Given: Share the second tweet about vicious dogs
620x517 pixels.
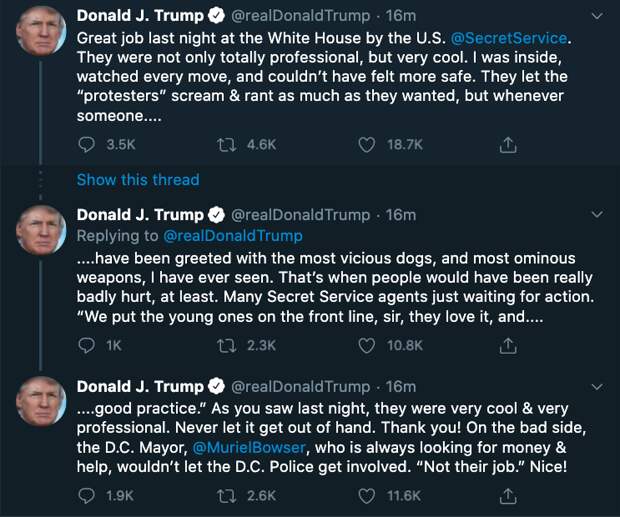Looking at the screenshot, I should point(508,345).
